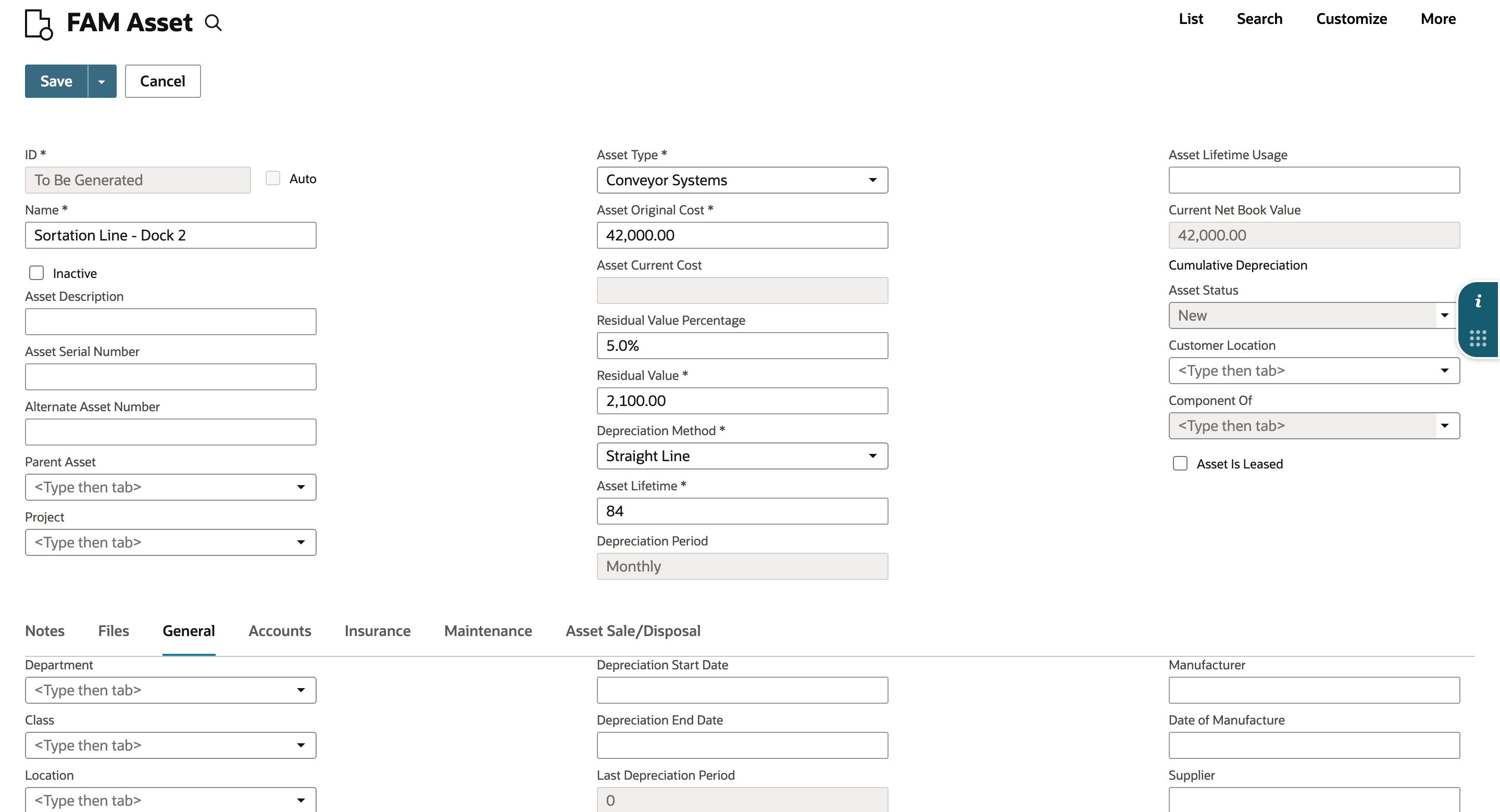The image size is (1500, 812).
Task: Click the Save button
Action: coord(56,82)
